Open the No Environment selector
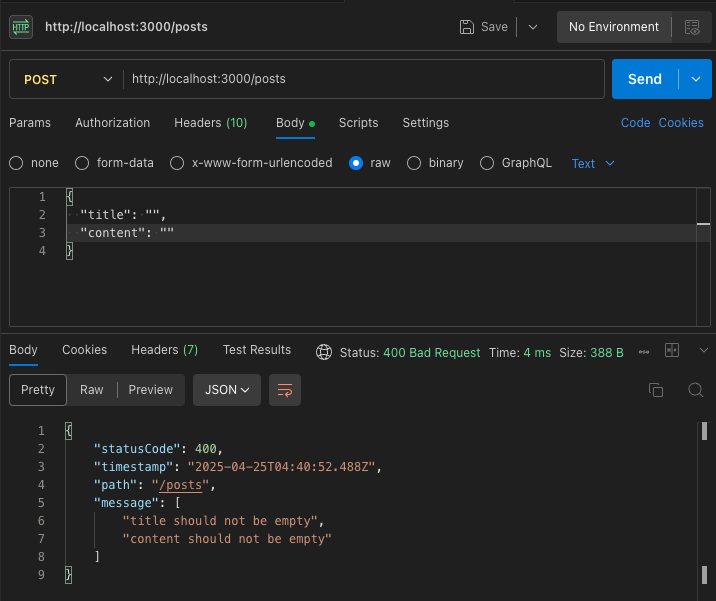The image size is (716, 601). tap(614, 27)
